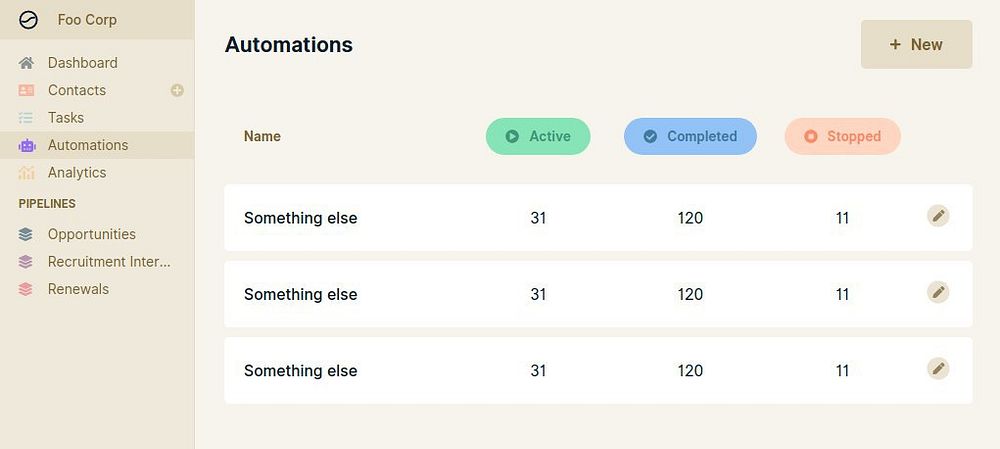This screenshot has width=1000, height=449.
Task: Edit the second Something else automation
Action: pos(937,292)
